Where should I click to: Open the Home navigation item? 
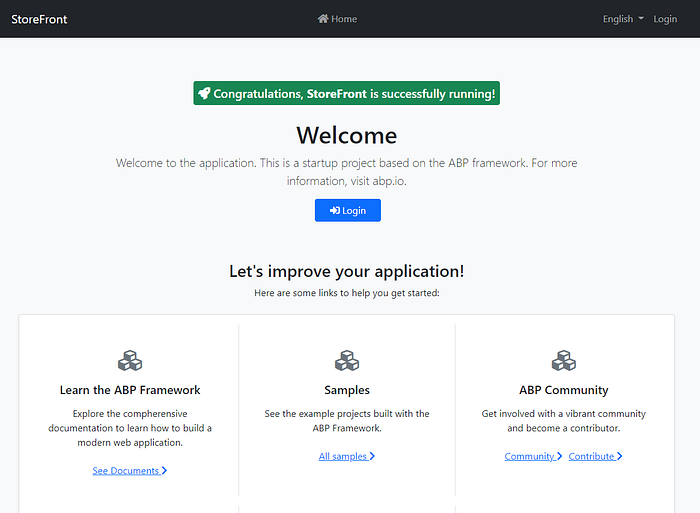337,19
